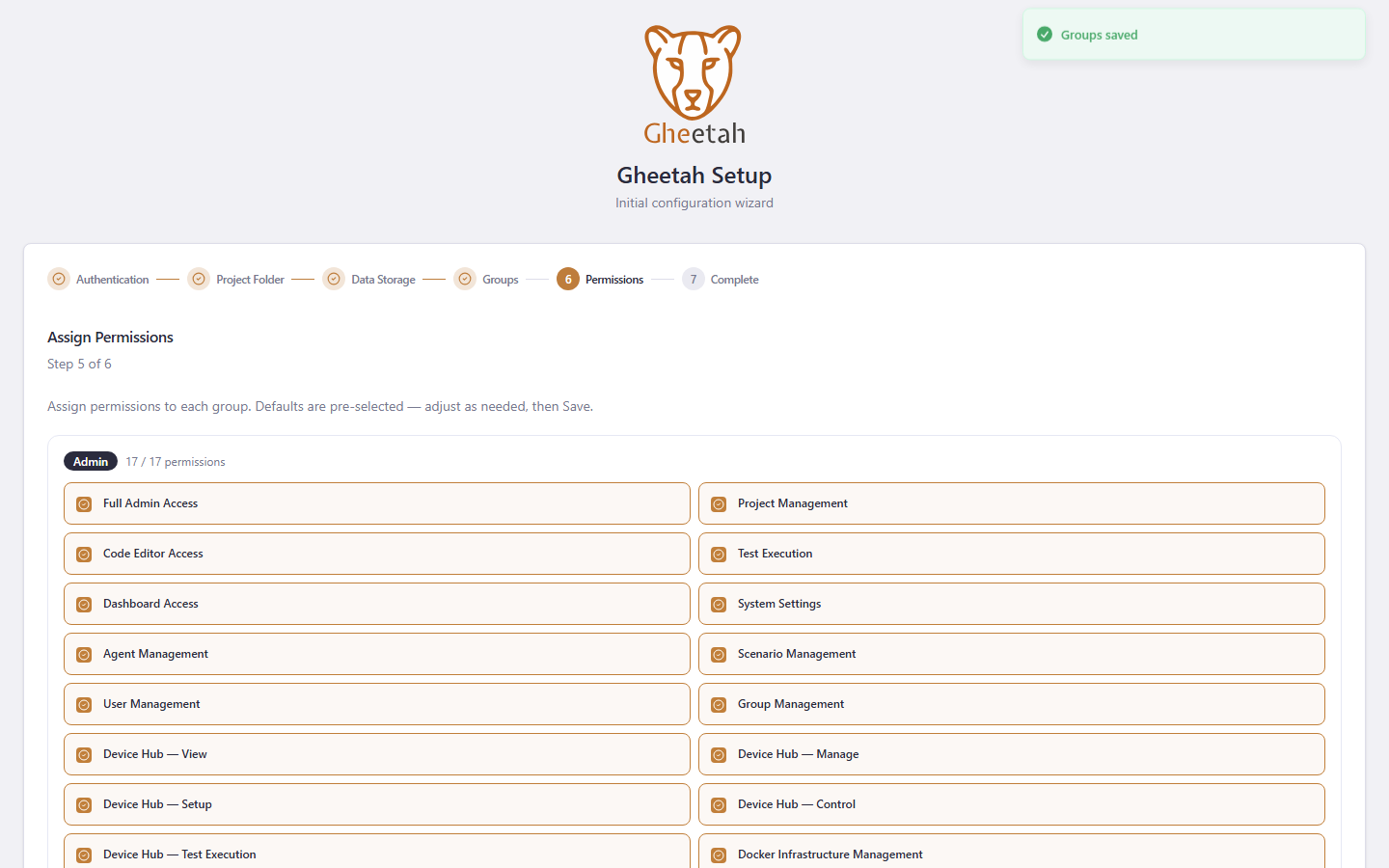
Task: Click the Device Hub — View label
Action: coord(155,754)
